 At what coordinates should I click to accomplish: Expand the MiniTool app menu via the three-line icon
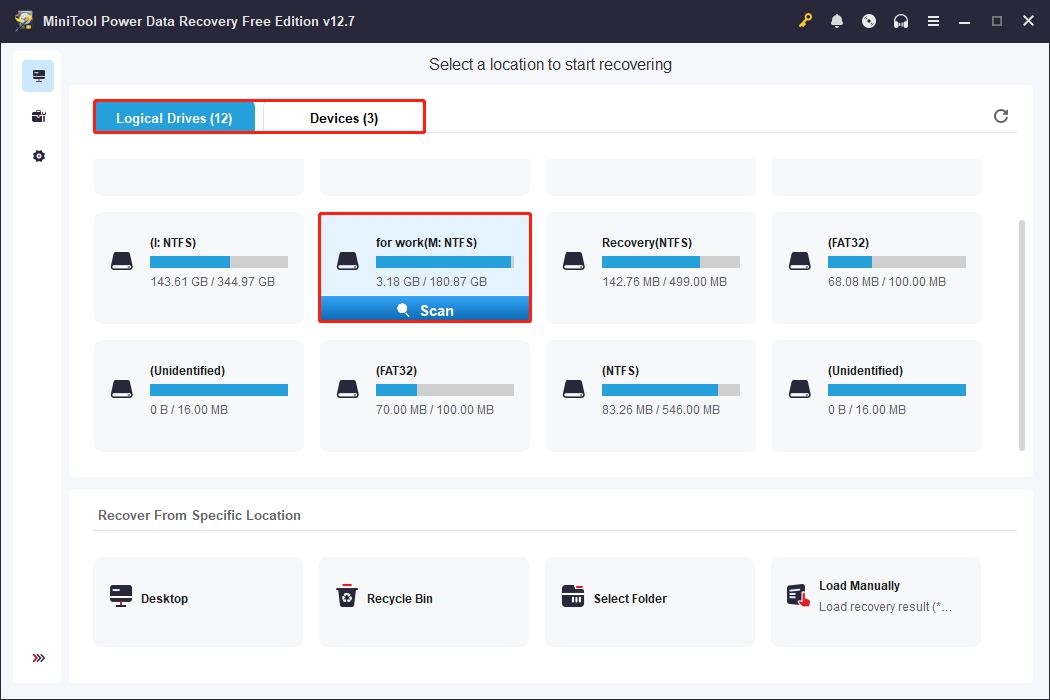click(x=933, y=20)
